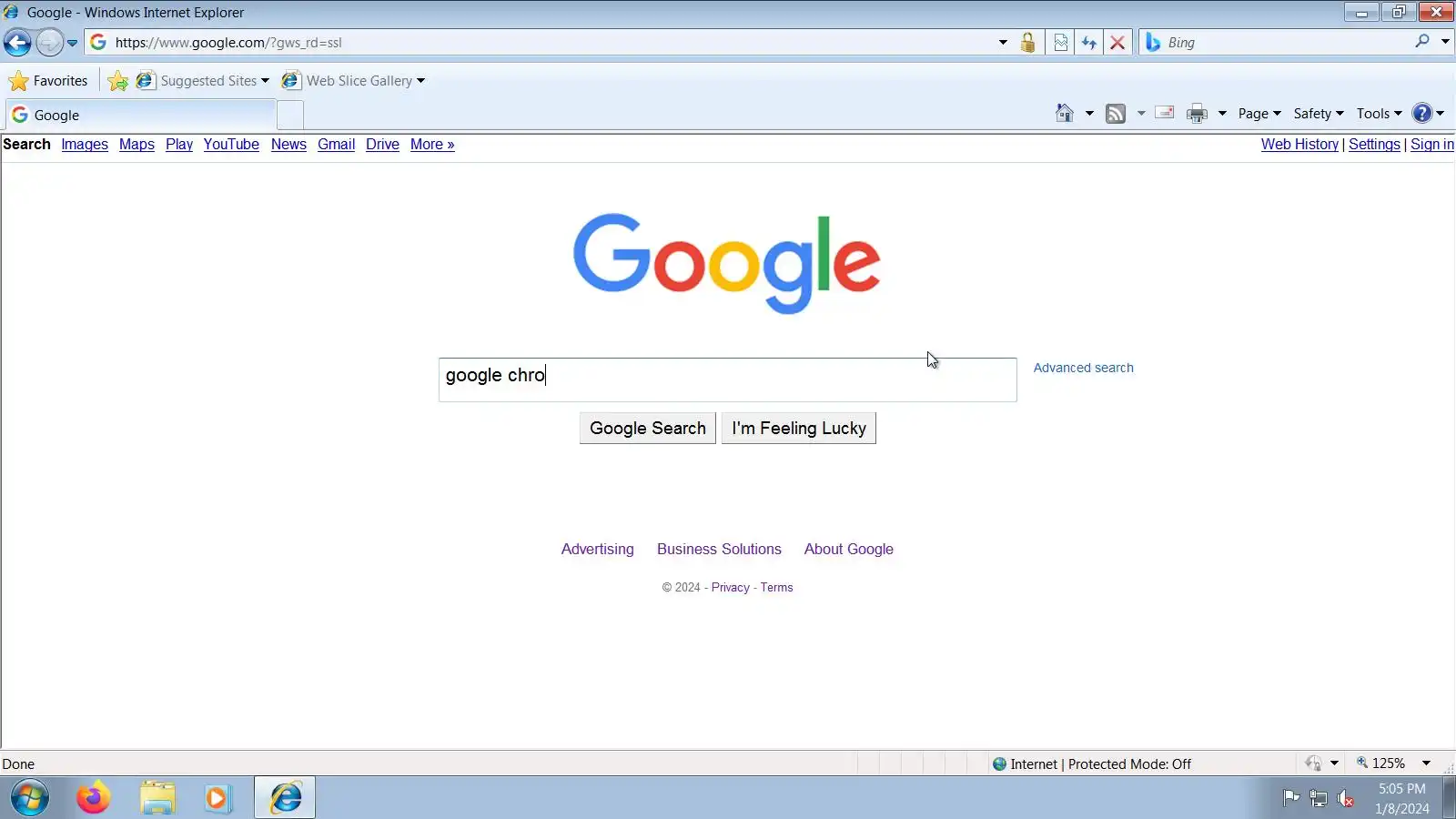Open the Images link

85,145
